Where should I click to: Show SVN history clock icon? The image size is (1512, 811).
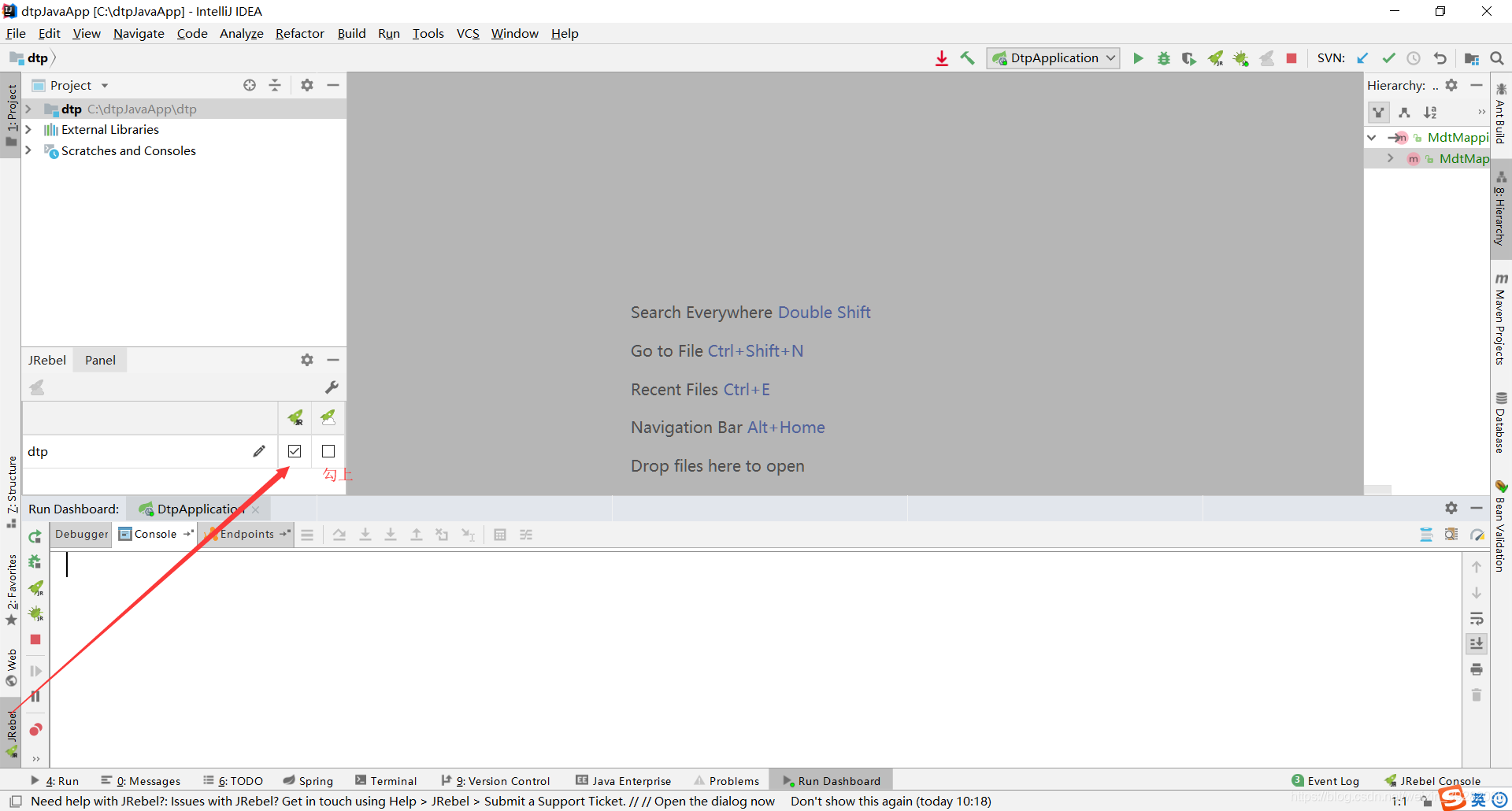point(1414,58)
